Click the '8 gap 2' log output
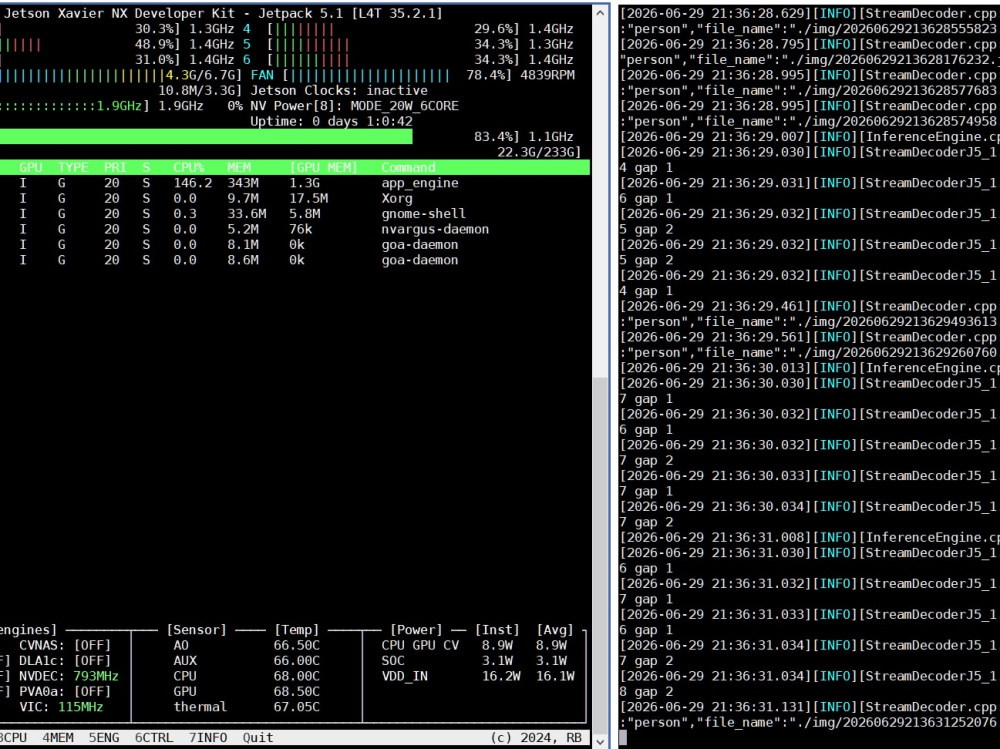The width and height of the screenshot is (1000, 749). 646,692
